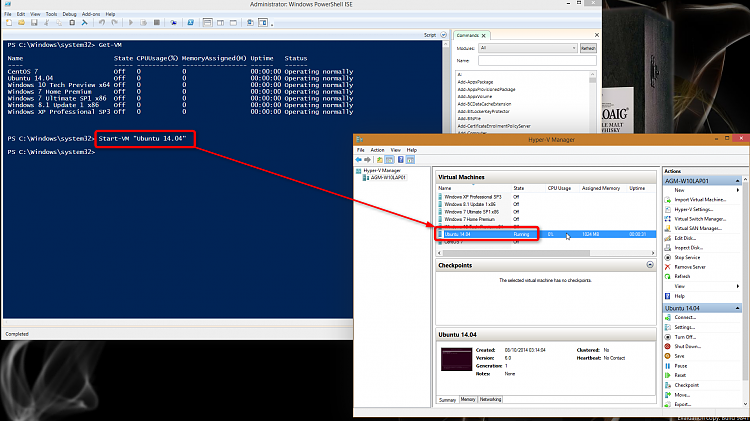The width and height of the screenshot is (750, 421).
Task: Open Virtual Switch Manager action
Action: [x=700, y=219]
